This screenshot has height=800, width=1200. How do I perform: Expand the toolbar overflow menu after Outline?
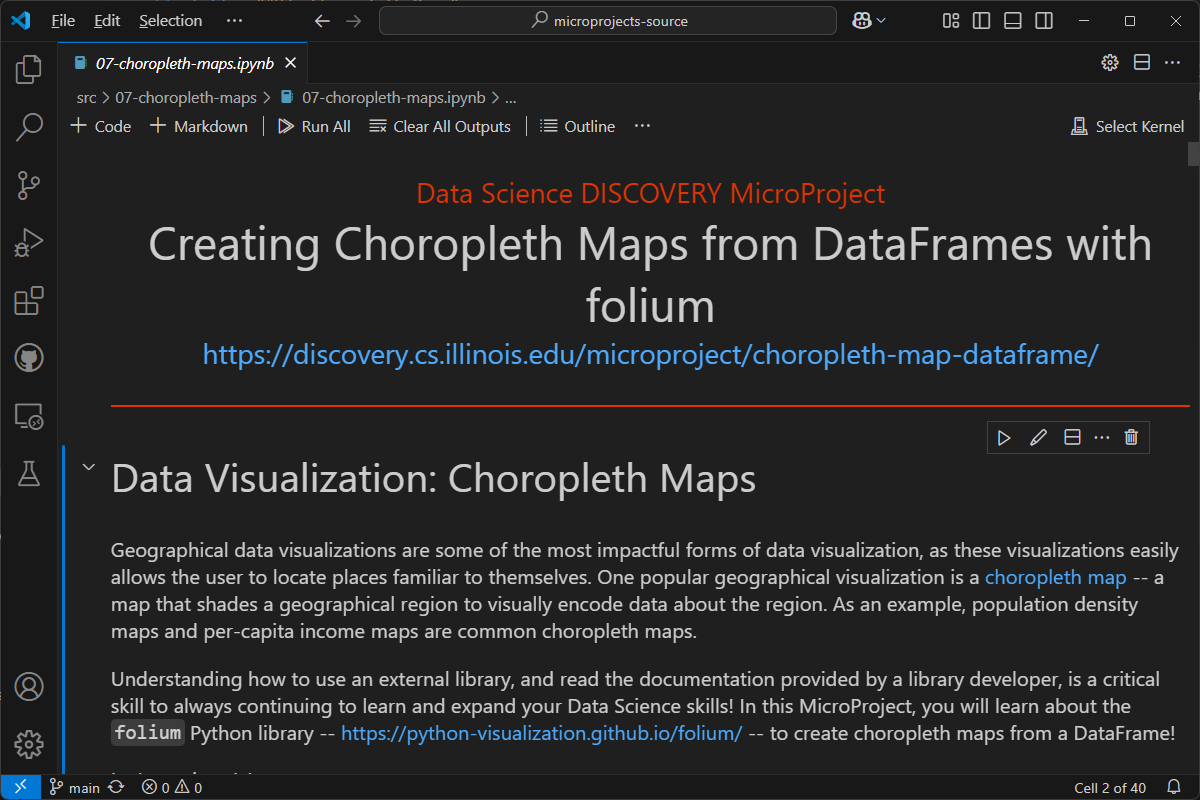pyautogui.click(x=642, y=126)
